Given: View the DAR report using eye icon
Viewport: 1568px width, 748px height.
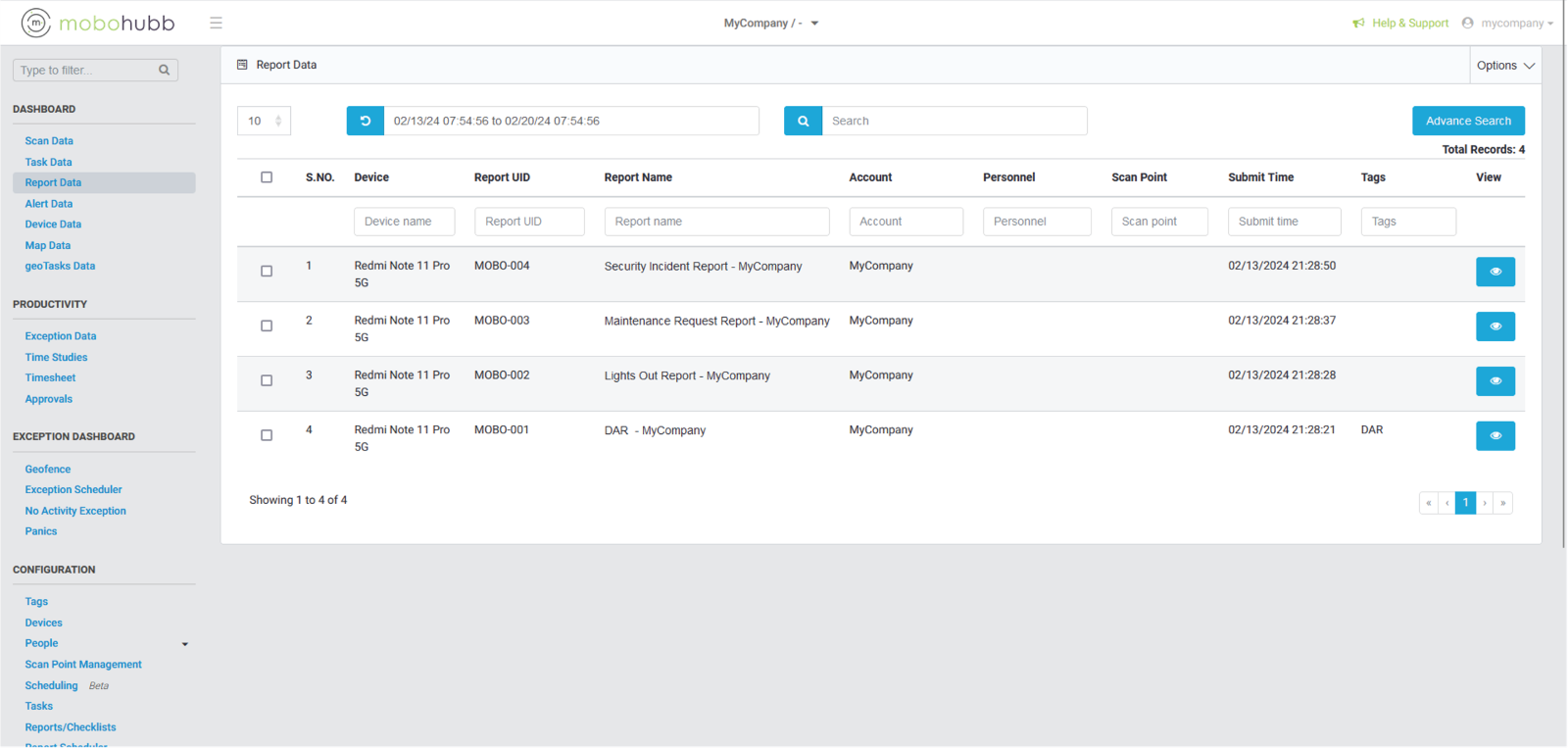Looking at the screenshot, I should coord(1494,436).
